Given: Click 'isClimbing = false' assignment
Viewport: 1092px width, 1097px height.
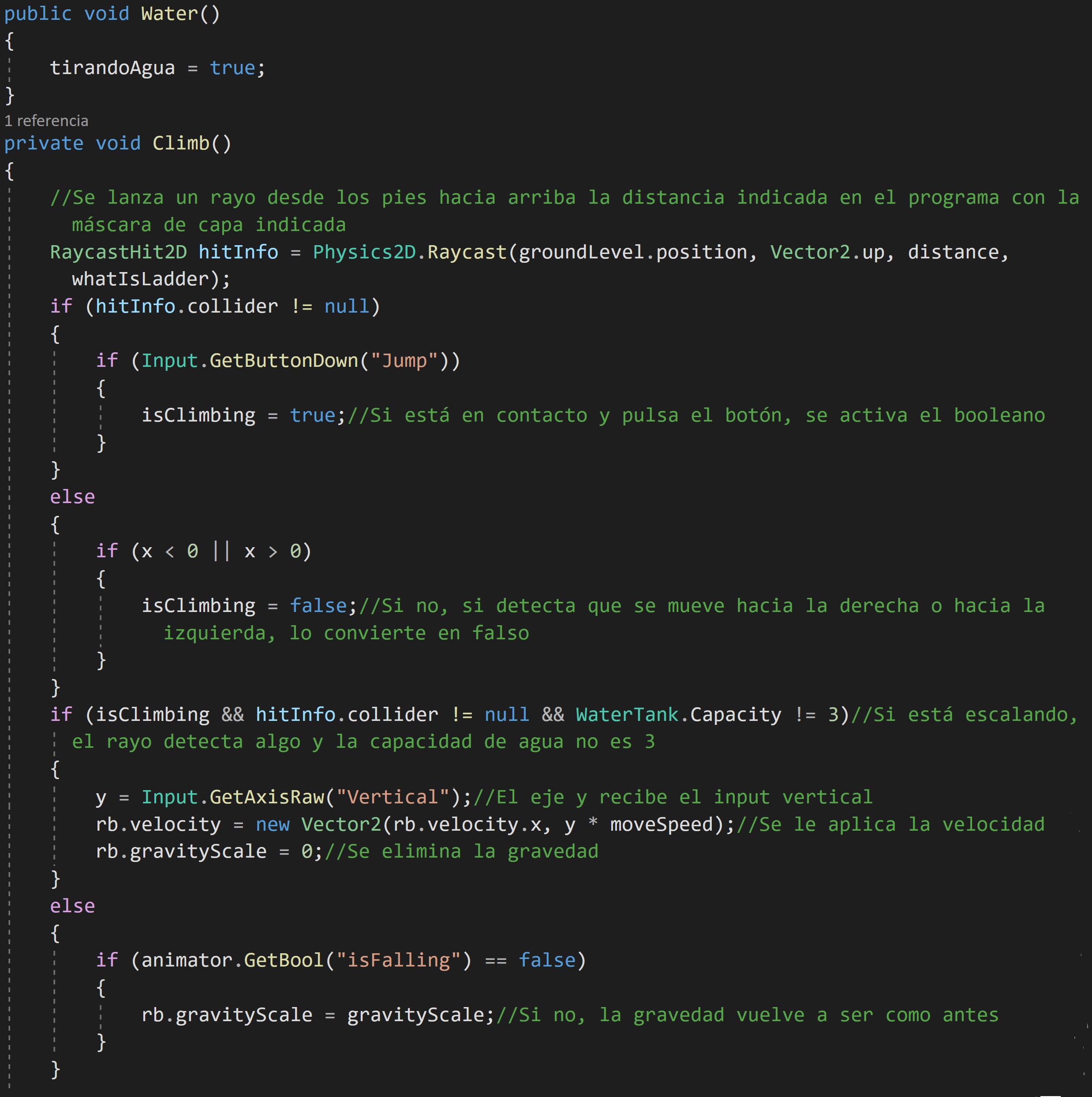Looking at the screenshot, I should tap(244, 606).
